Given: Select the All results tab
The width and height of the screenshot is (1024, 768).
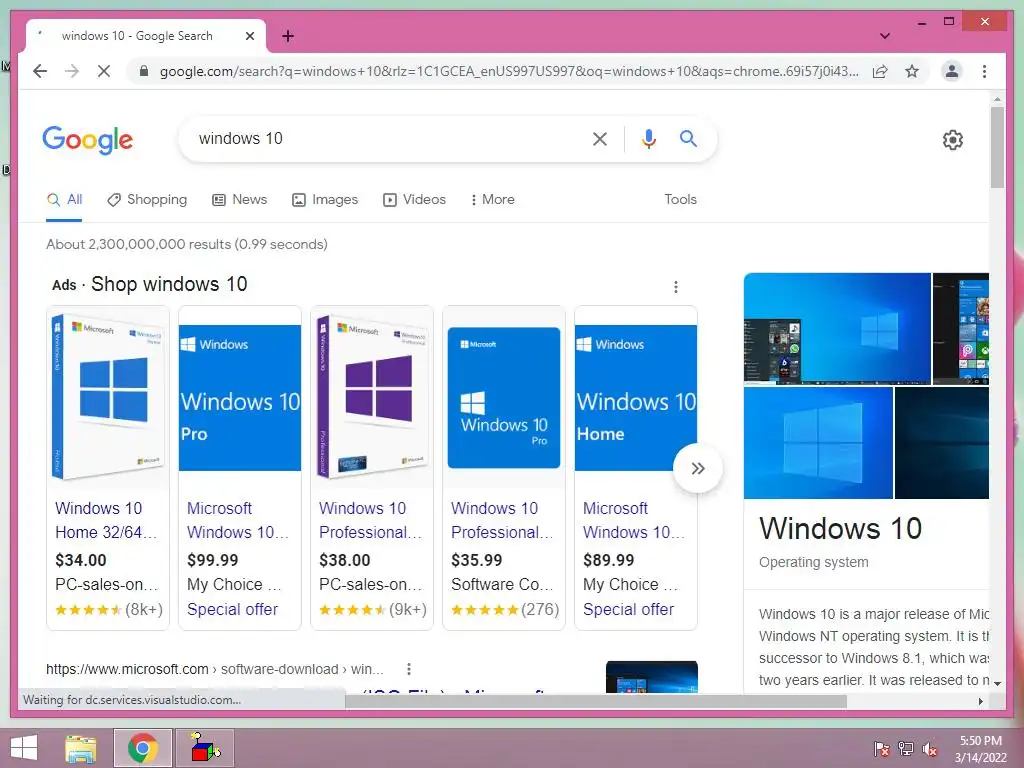Looking at the screenshot, I should coord(64,200).
